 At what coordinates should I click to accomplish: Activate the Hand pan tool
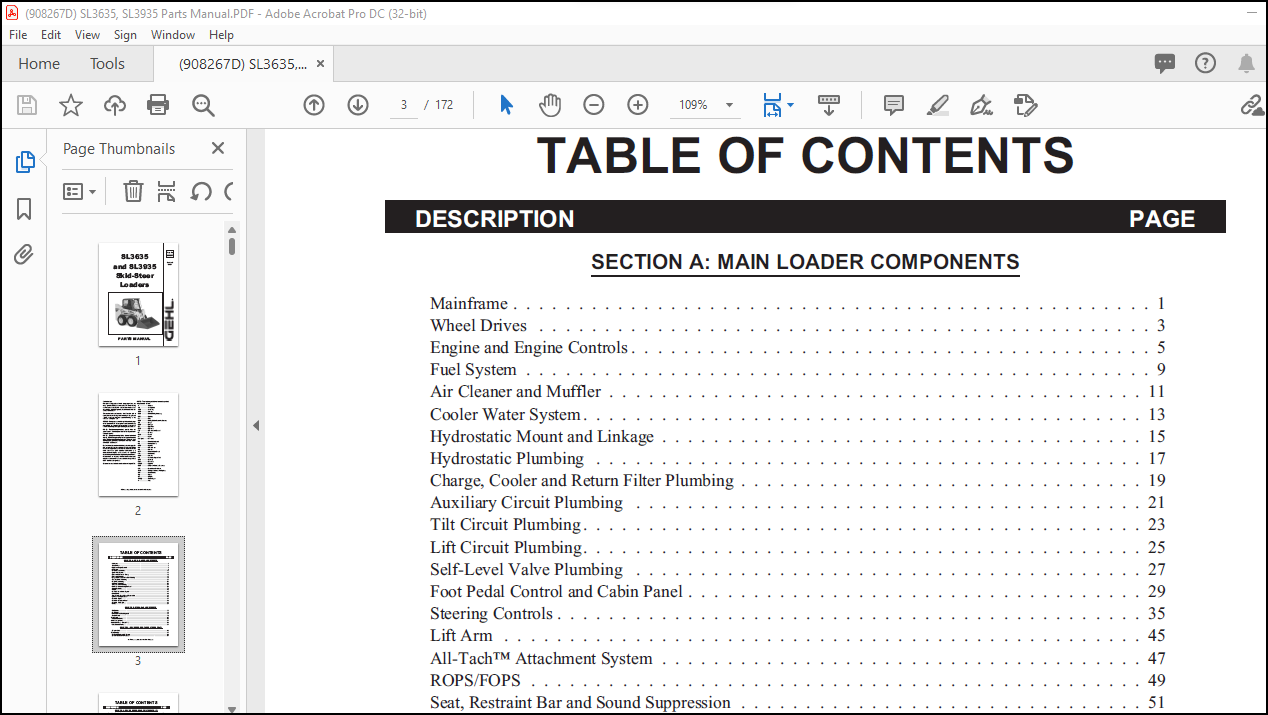tap(550, 105)
